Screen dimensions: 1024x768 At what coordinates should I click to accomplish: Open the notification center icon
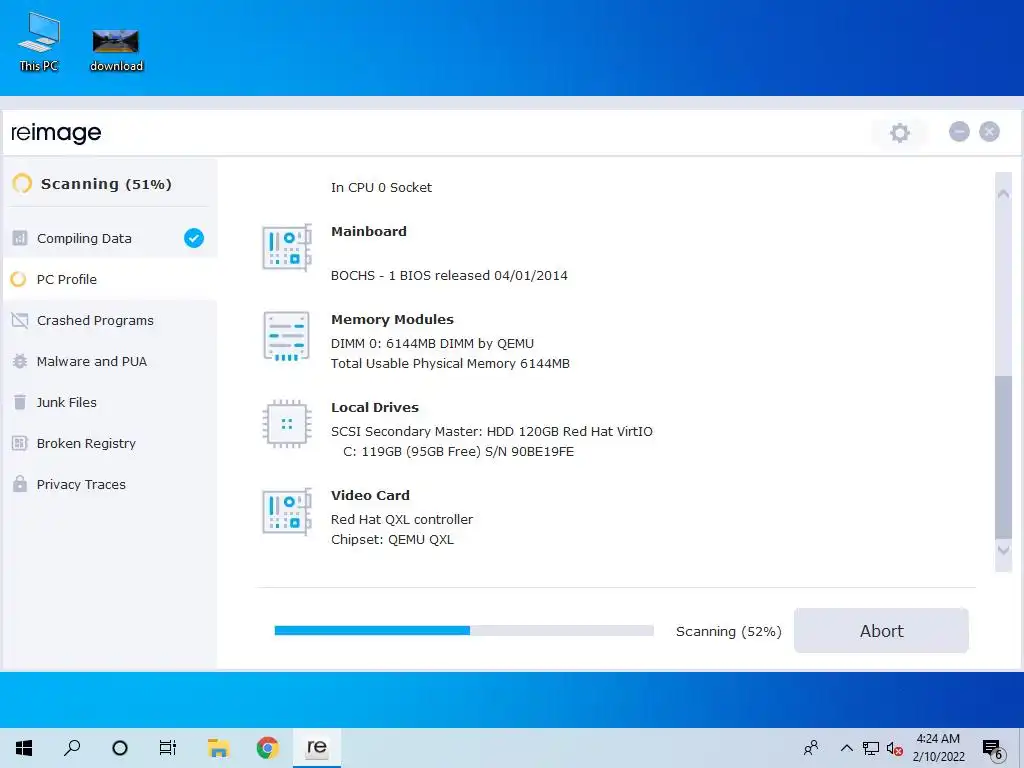(993, 749)
